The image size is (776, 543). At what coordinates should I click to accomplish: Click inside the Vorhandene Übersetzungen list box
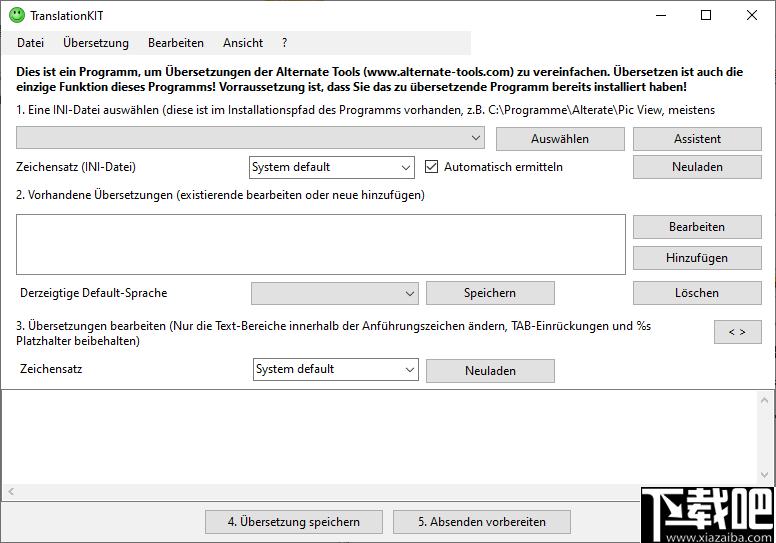tap(321, 245)
